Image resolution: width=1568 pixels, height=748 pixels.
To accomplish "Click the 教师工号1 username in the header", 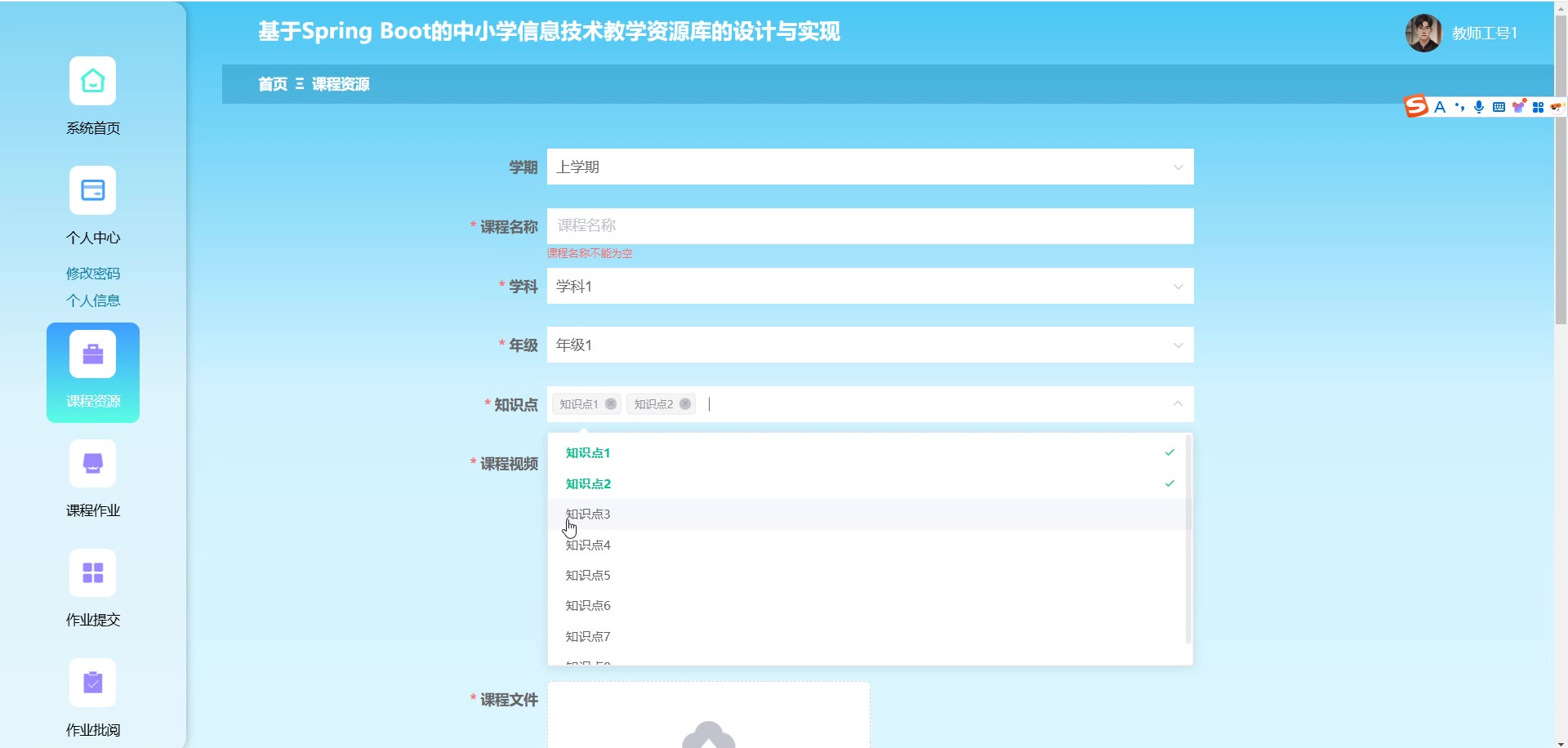I will pos(1485,33).
